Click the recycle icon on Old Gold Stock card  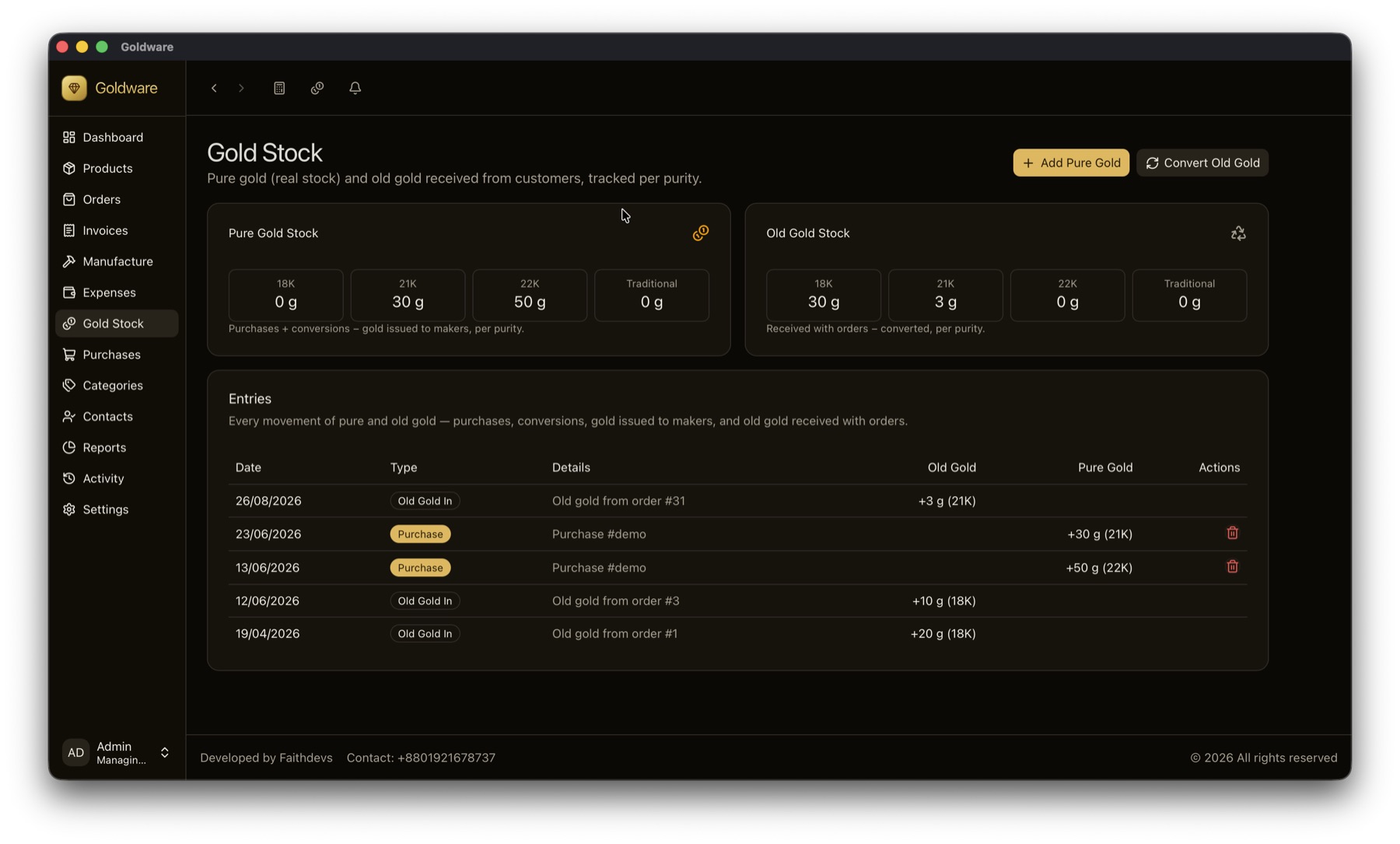point(1238,233)
